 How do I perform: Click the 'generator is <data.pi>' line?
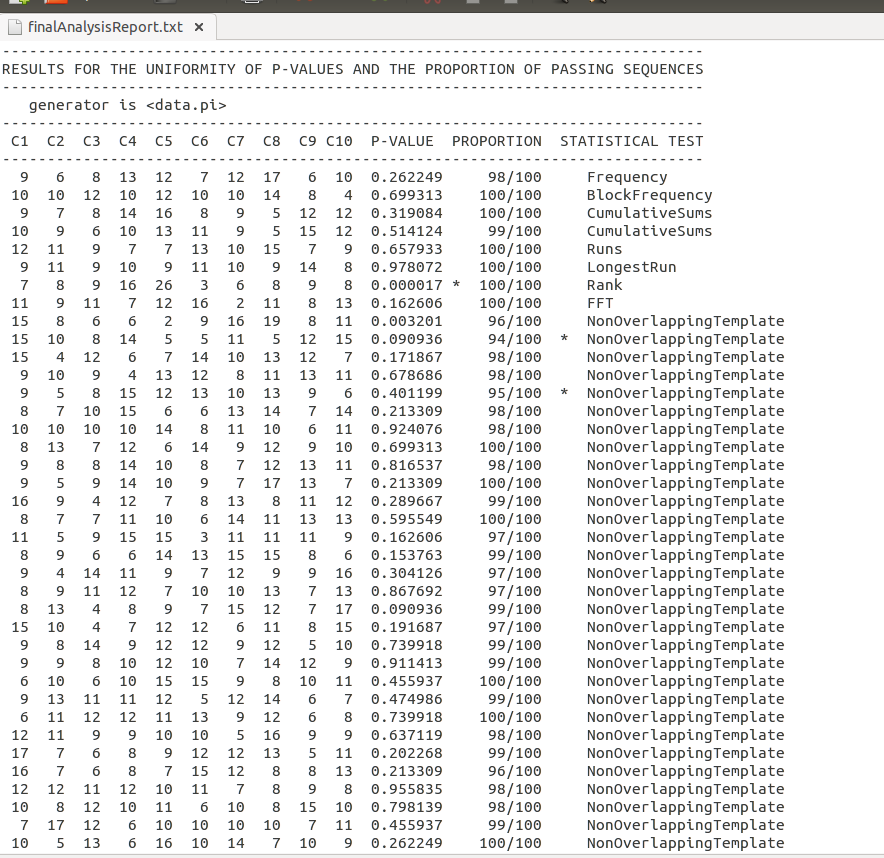127,105
